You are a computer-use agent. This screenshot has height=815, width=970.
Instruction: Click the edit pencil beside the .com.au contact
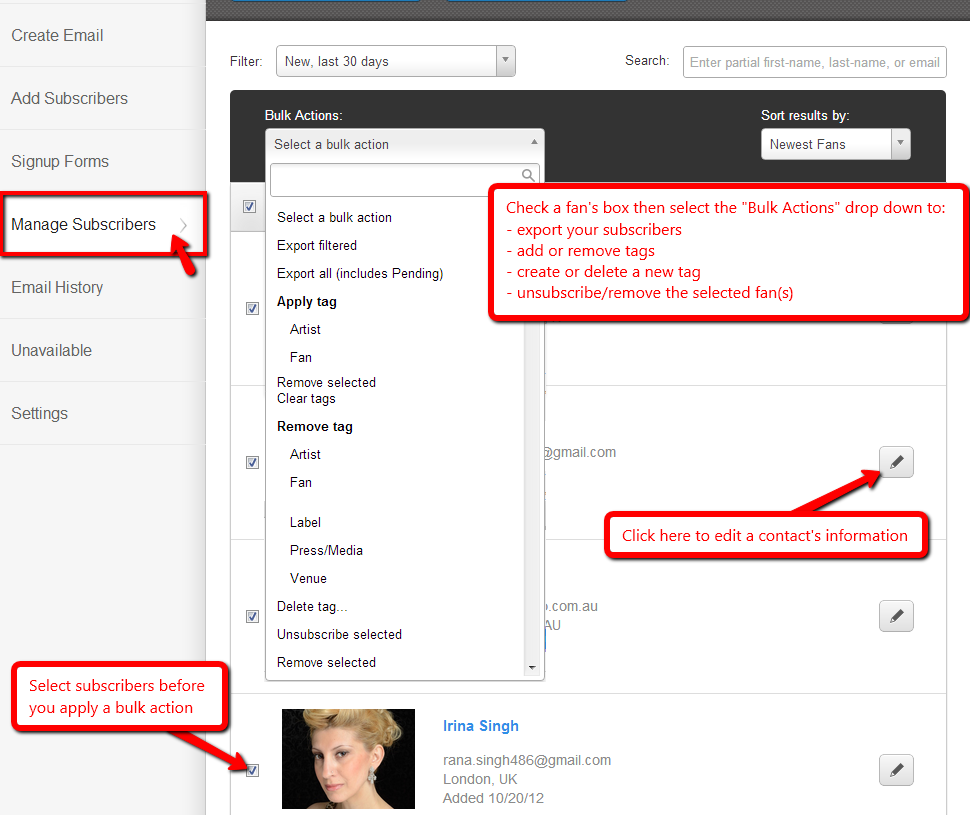tap(896, 616)
